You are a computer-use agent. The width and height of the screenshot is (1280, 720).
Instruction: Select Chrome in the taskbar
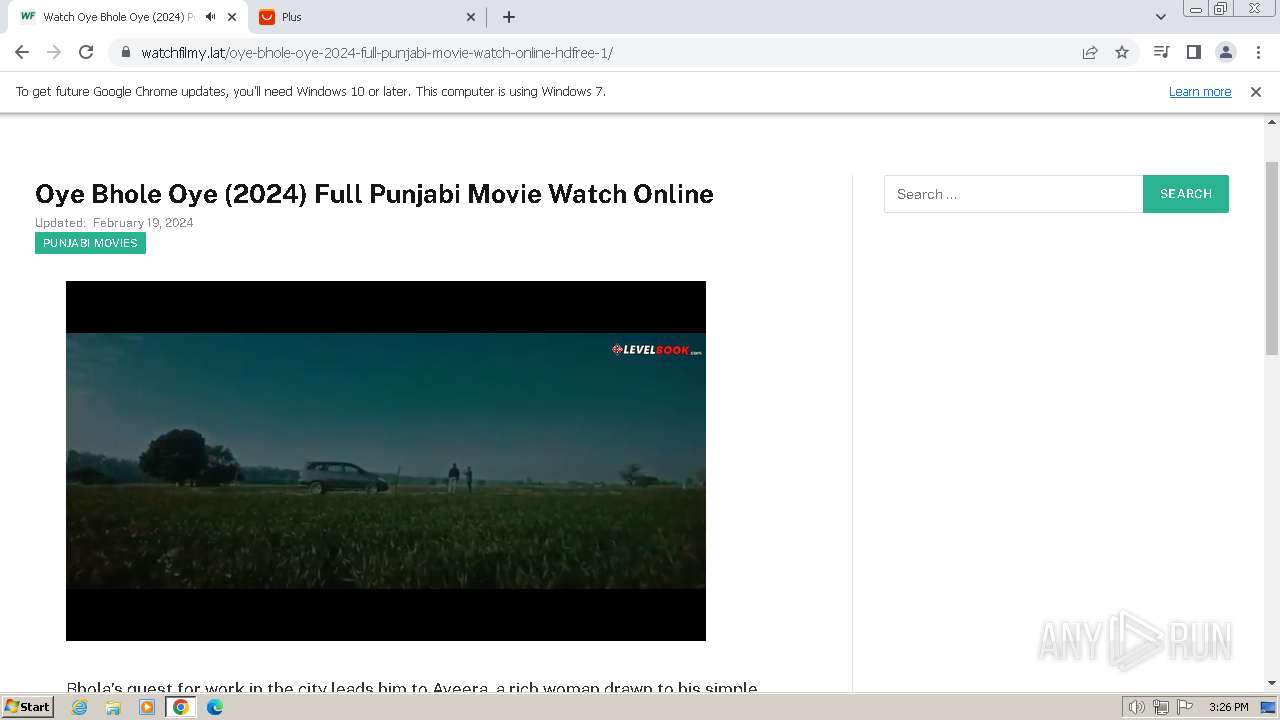tap(181, 707)
